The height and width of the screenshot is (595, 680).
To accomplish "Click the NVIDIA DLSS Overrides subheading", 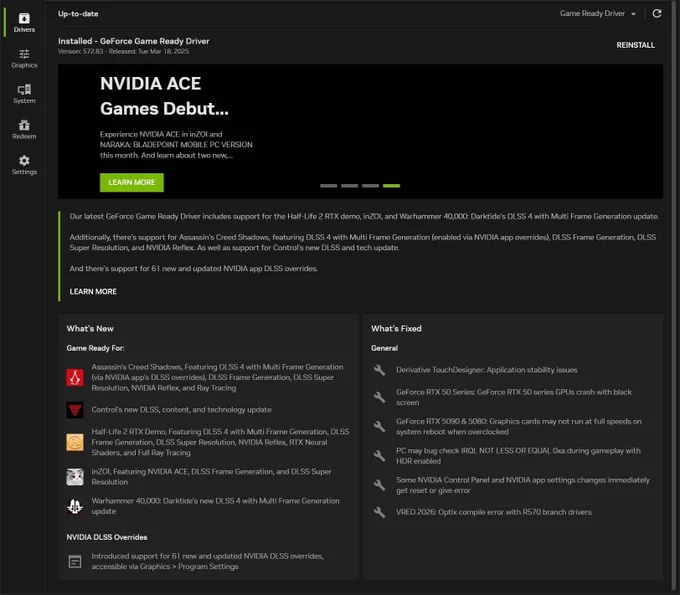I will 107,537.
